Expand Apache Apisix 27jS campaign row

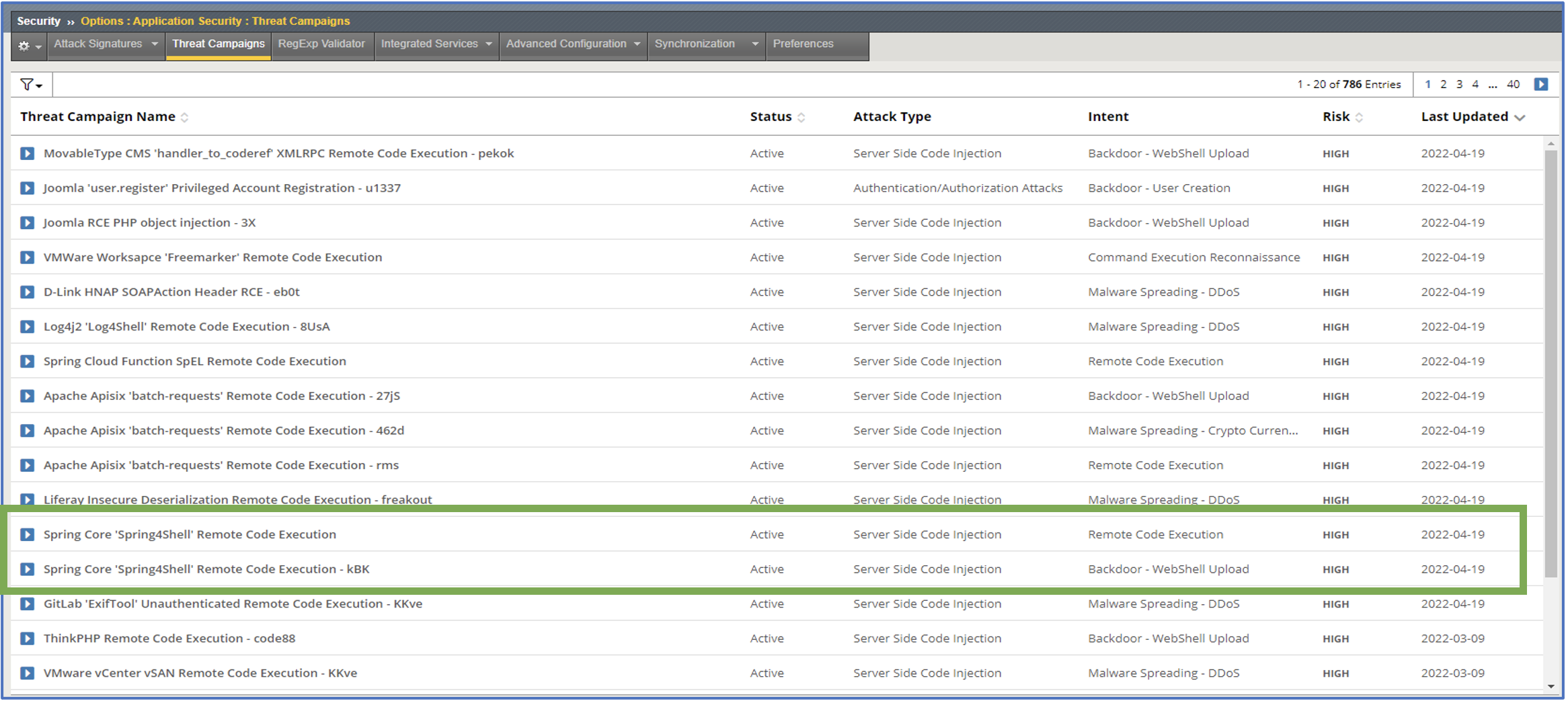click(27, 396)
